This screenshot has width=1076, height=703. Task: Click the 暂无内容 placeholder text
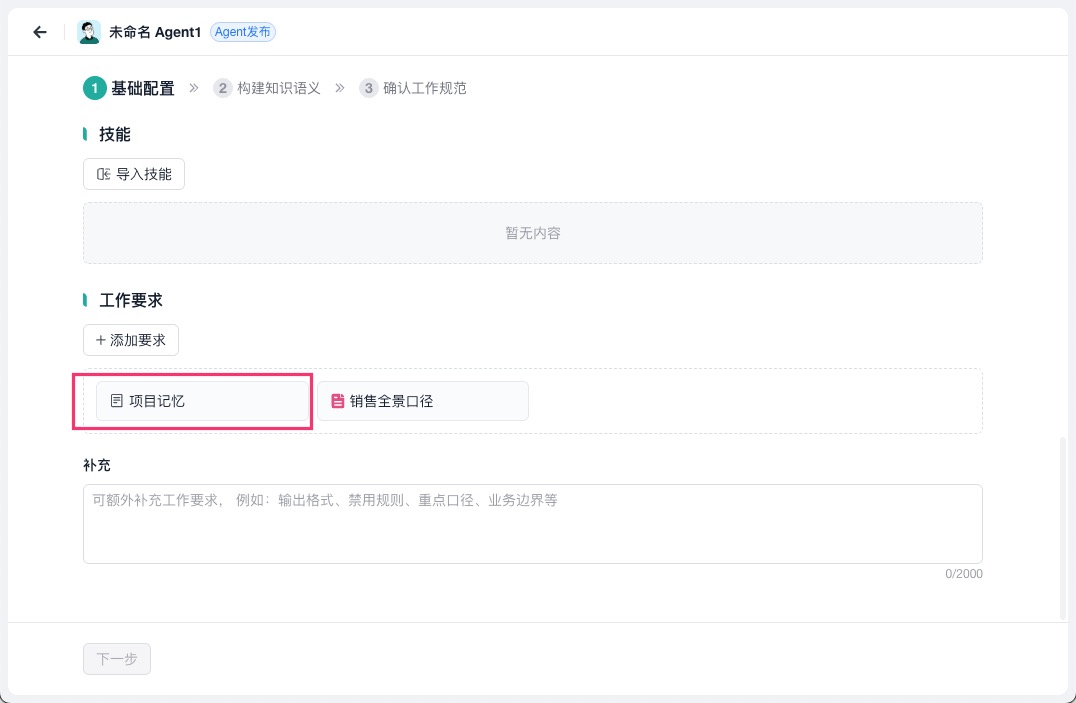click(533, 233)
